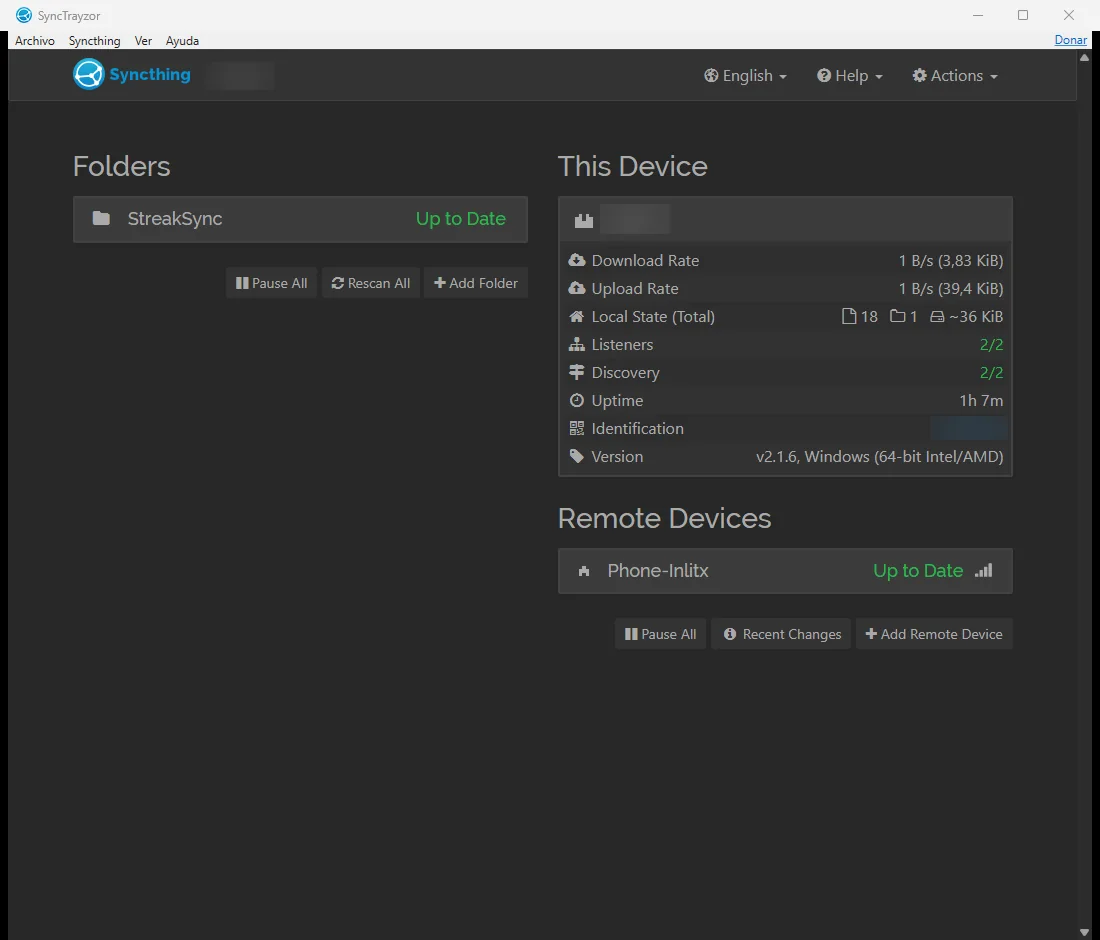Viewport: 1100px width, 940px height.
Task: Click the Upload Rate cloud icon
Action: (577, 288)
